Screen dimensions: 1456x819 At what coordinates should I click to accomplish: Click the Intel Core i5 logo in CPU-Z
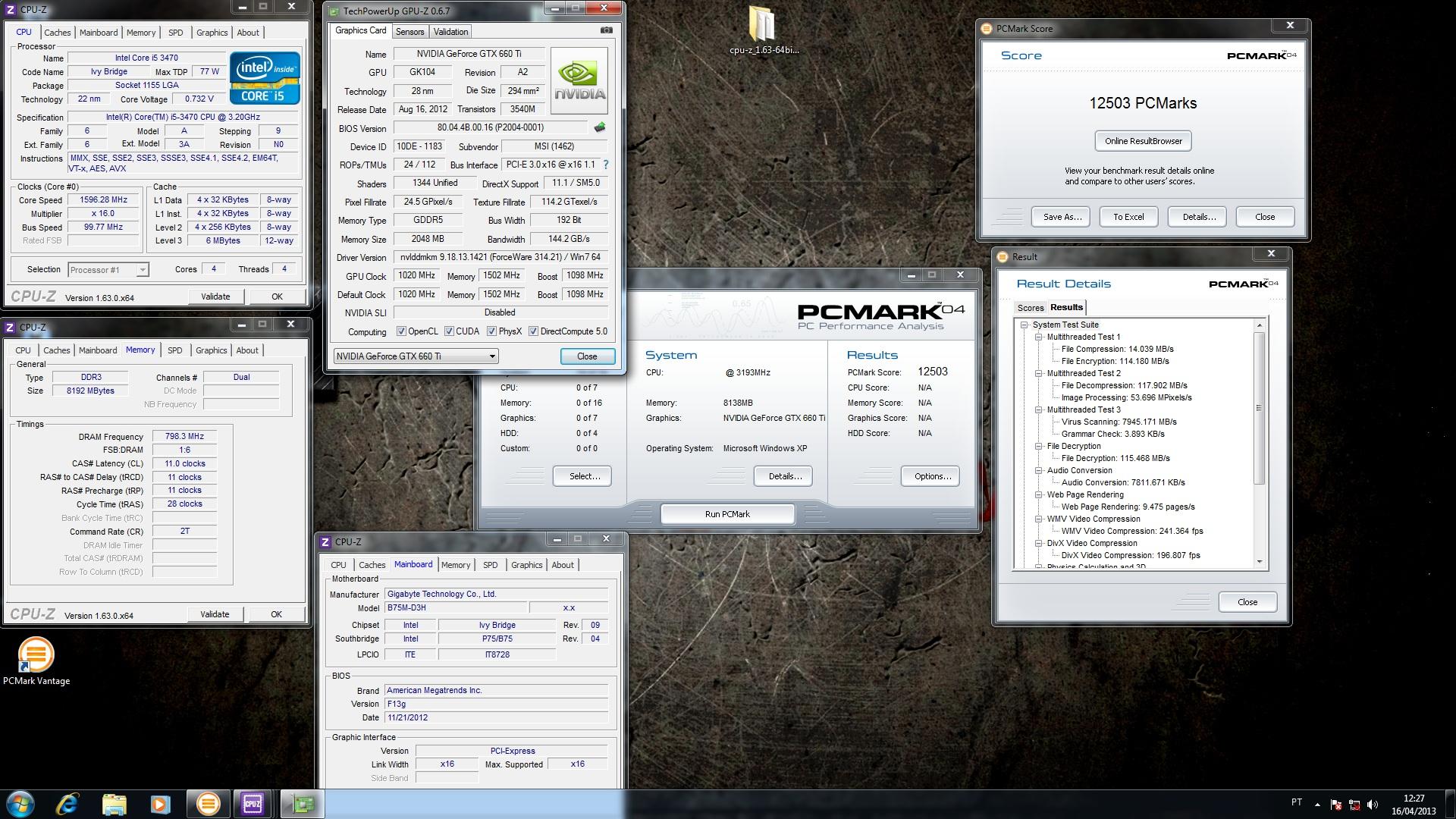click(x=265, y=78)
